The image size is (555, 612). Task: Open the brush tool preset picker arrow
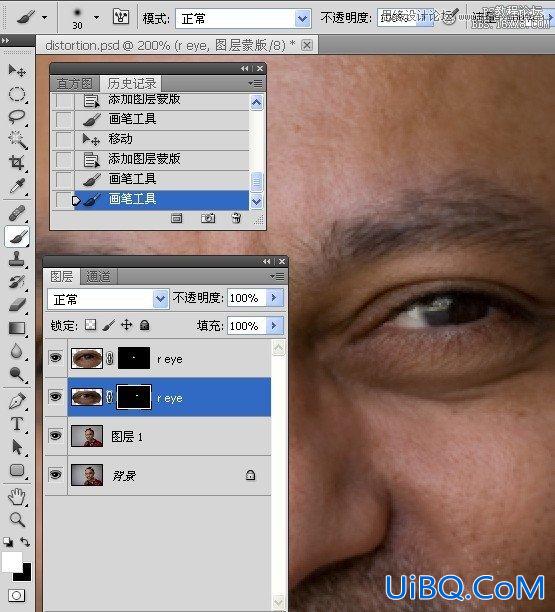pyautogui.click(x=44, y=18)
